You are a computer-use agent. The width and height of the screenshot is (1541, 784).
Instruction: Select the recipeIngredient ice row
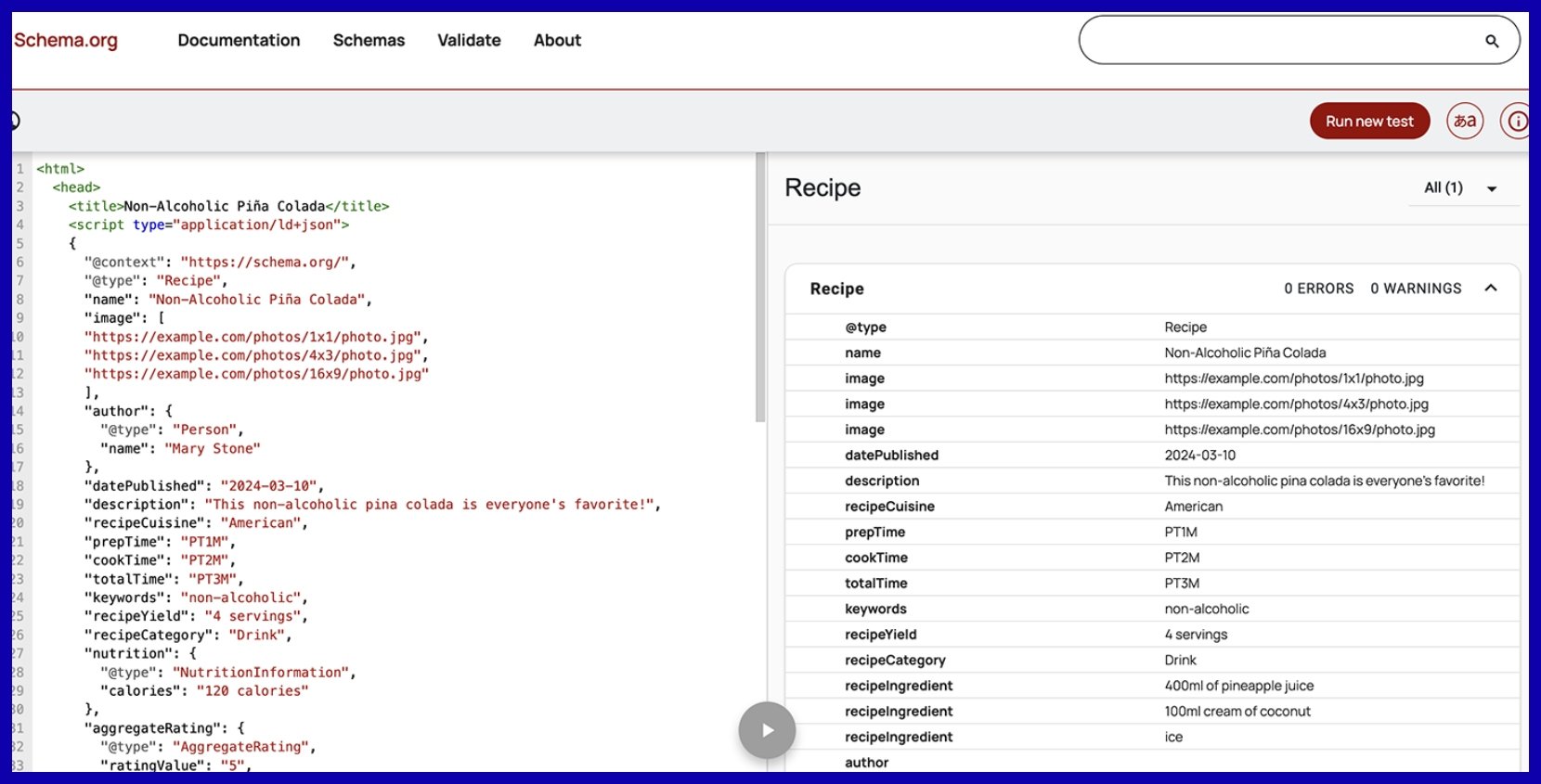click(x=1151, y=737)
